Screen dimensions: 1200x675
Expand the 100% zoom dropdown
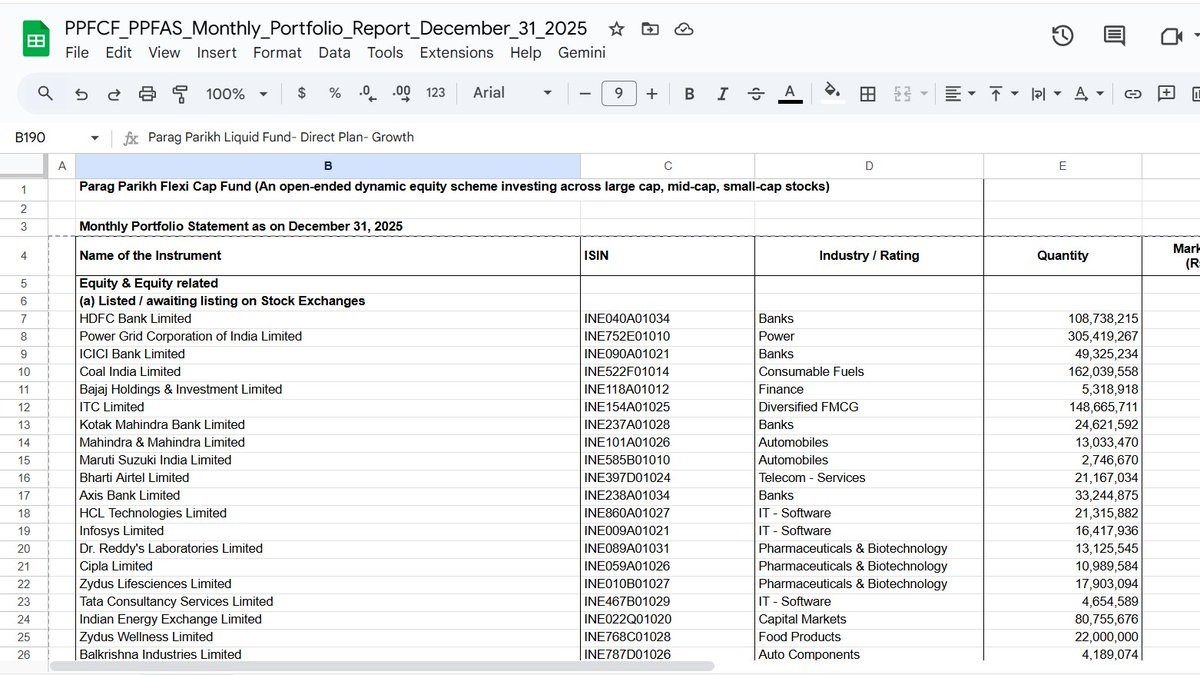(237, 93)
